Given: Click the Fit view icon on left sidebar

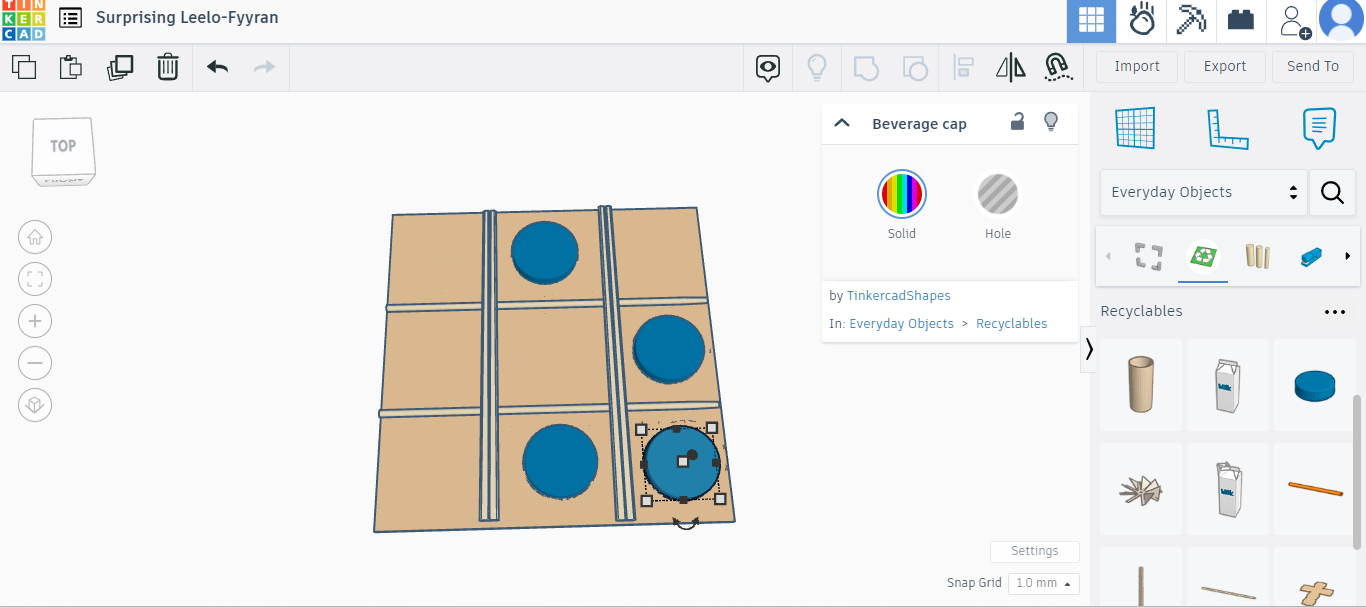Looking at the screenshot, I should tap(35, 279).
